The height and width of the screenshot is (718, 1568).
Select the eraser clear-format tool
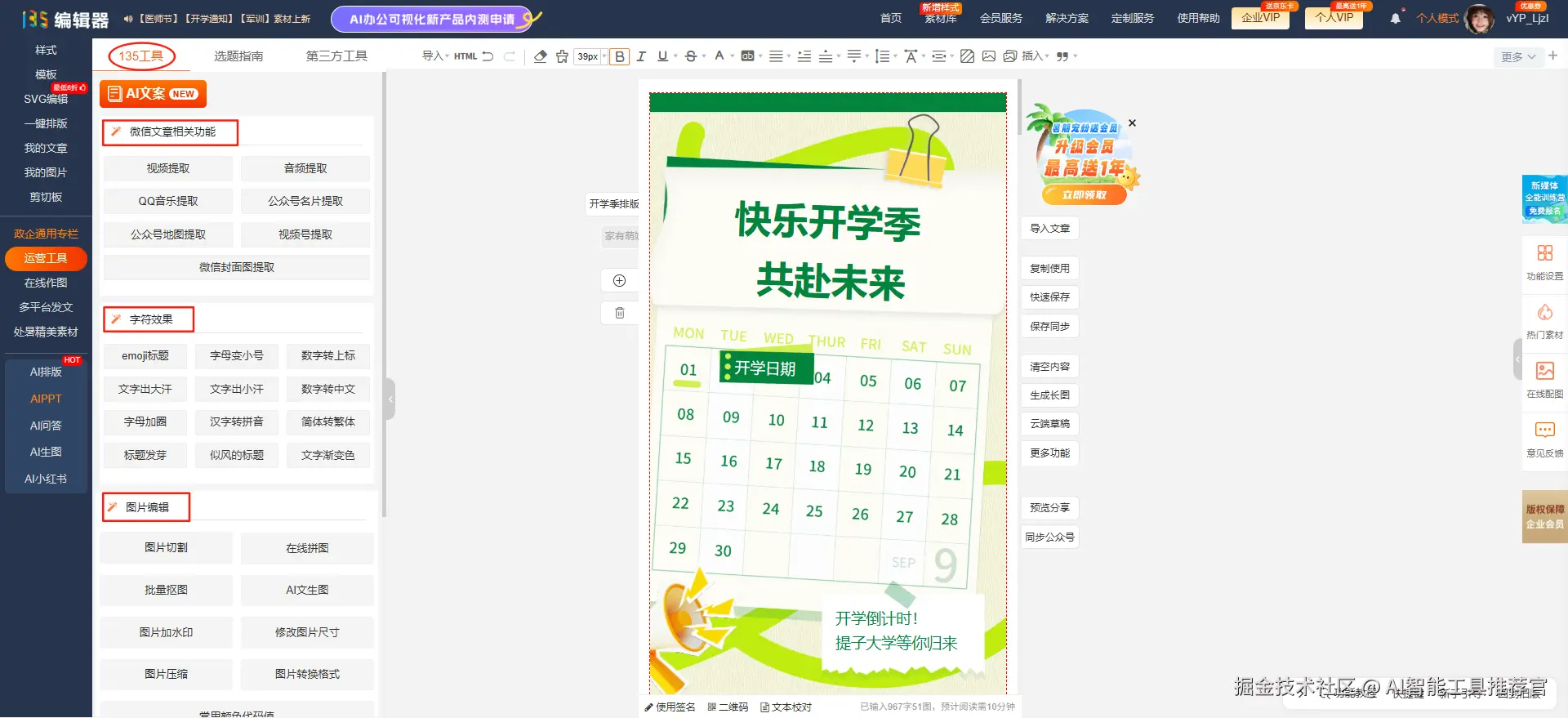tap(541, 56)
